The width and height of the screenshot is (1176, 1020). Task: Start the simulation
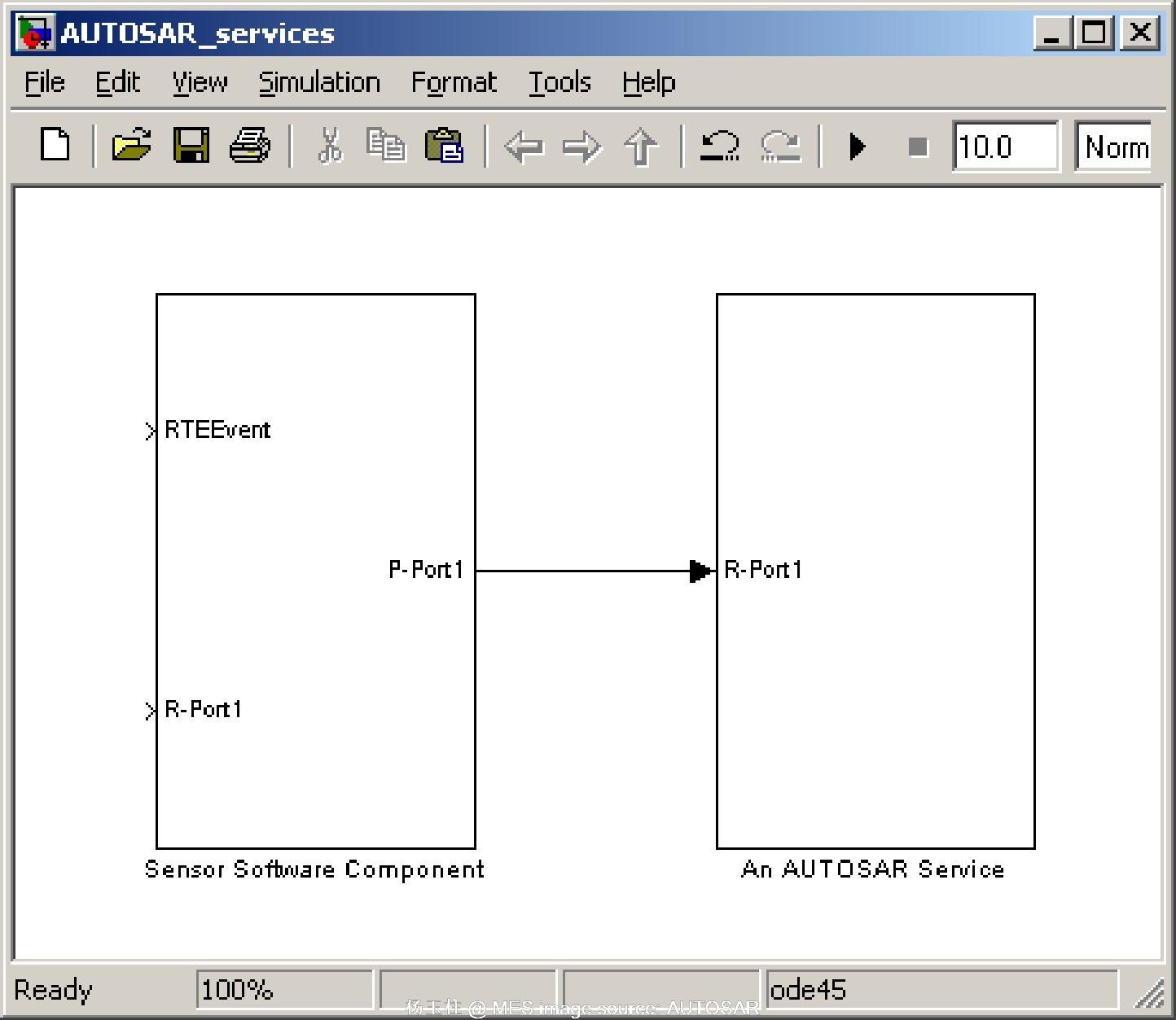[x=857, y=147]
